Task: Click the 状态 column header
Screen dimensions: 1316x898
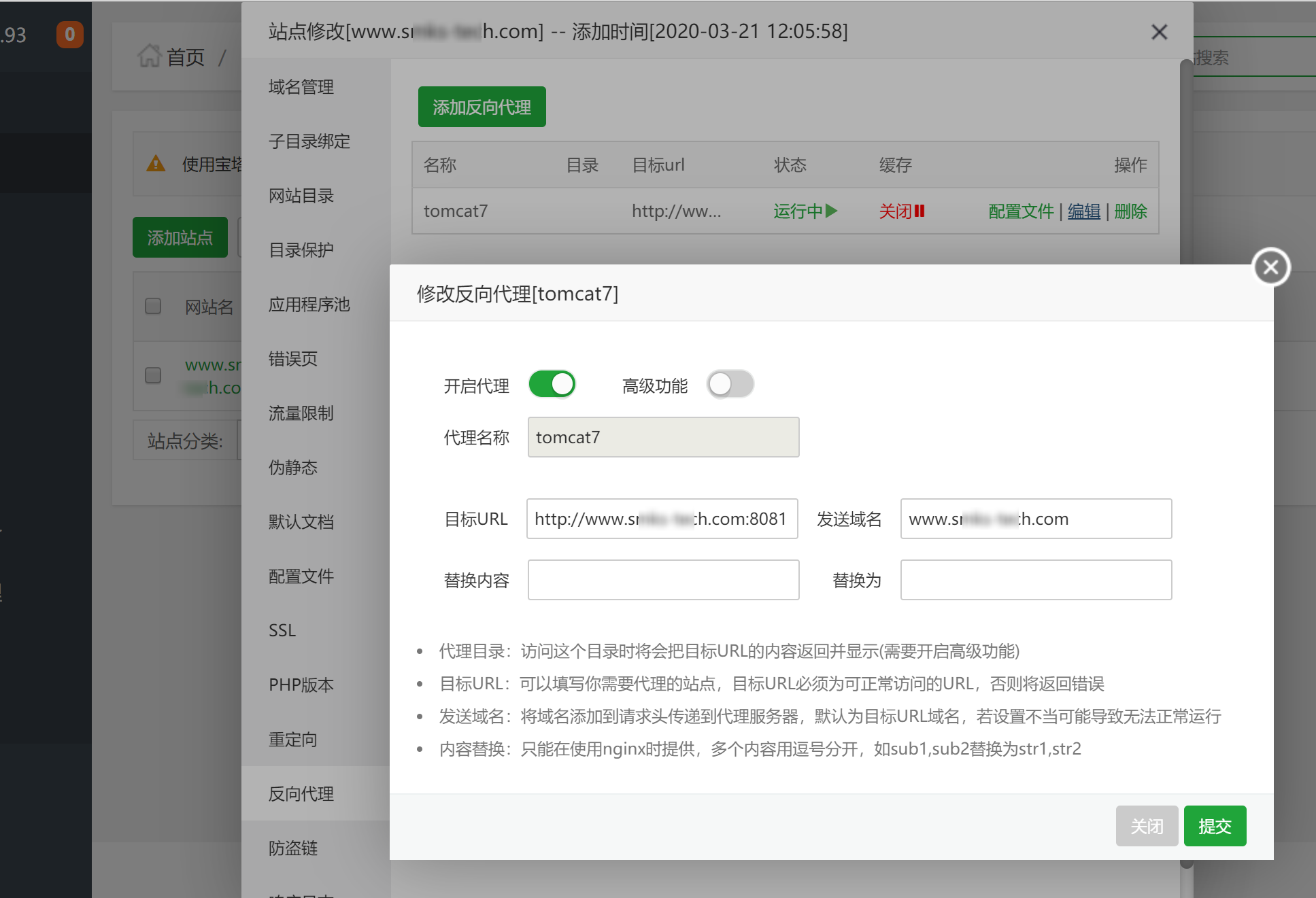Action: click(790, 165)
